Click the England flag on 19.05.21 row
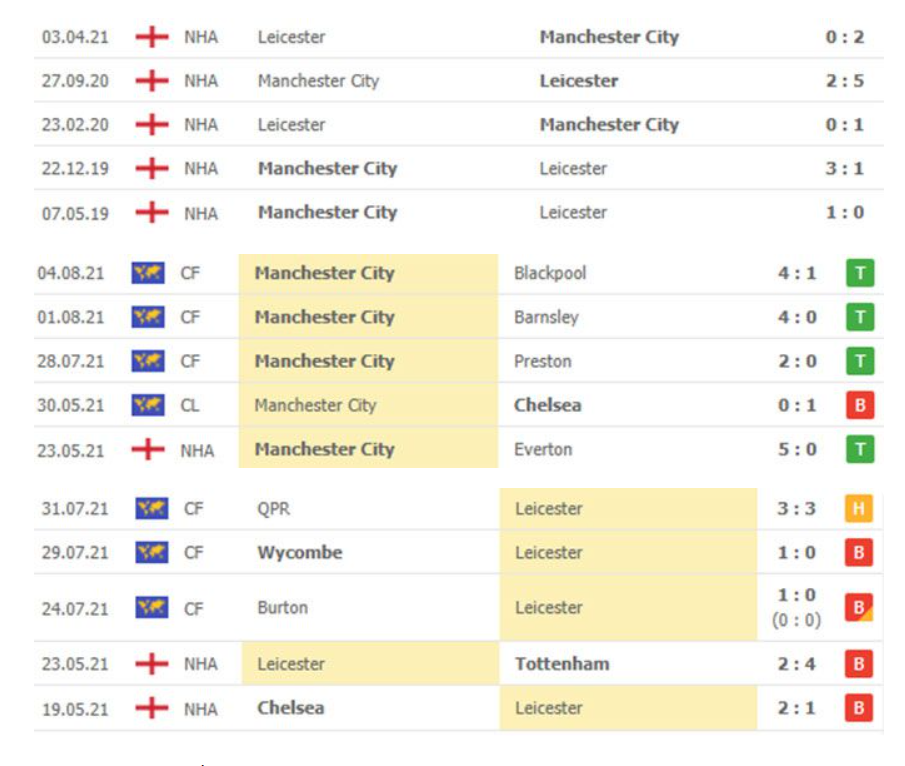905x766 pixels. pos(152,708)
